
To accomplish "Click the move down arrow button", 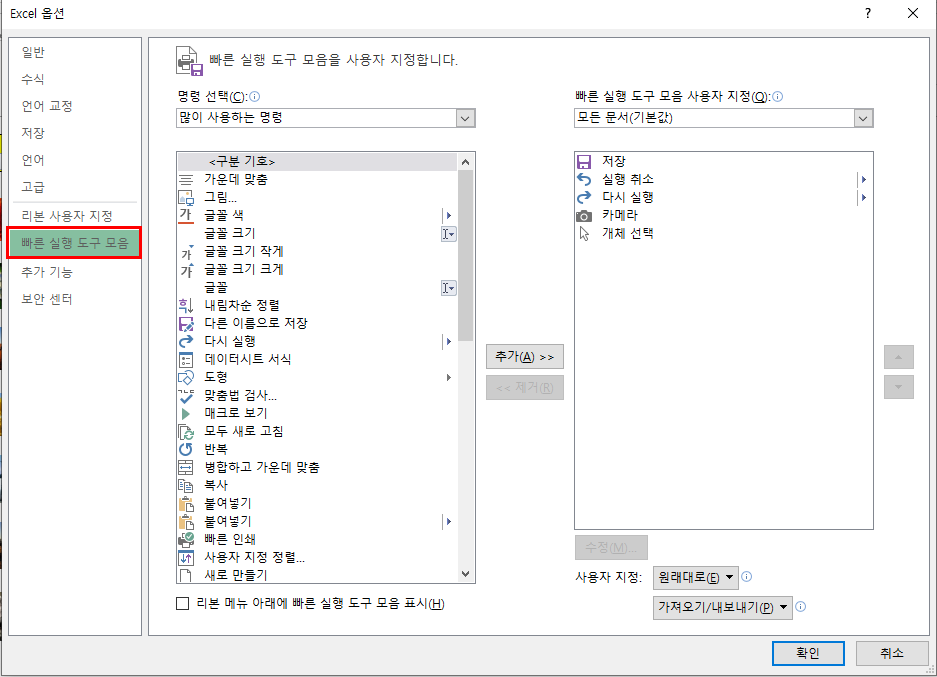I will point(899,387).
